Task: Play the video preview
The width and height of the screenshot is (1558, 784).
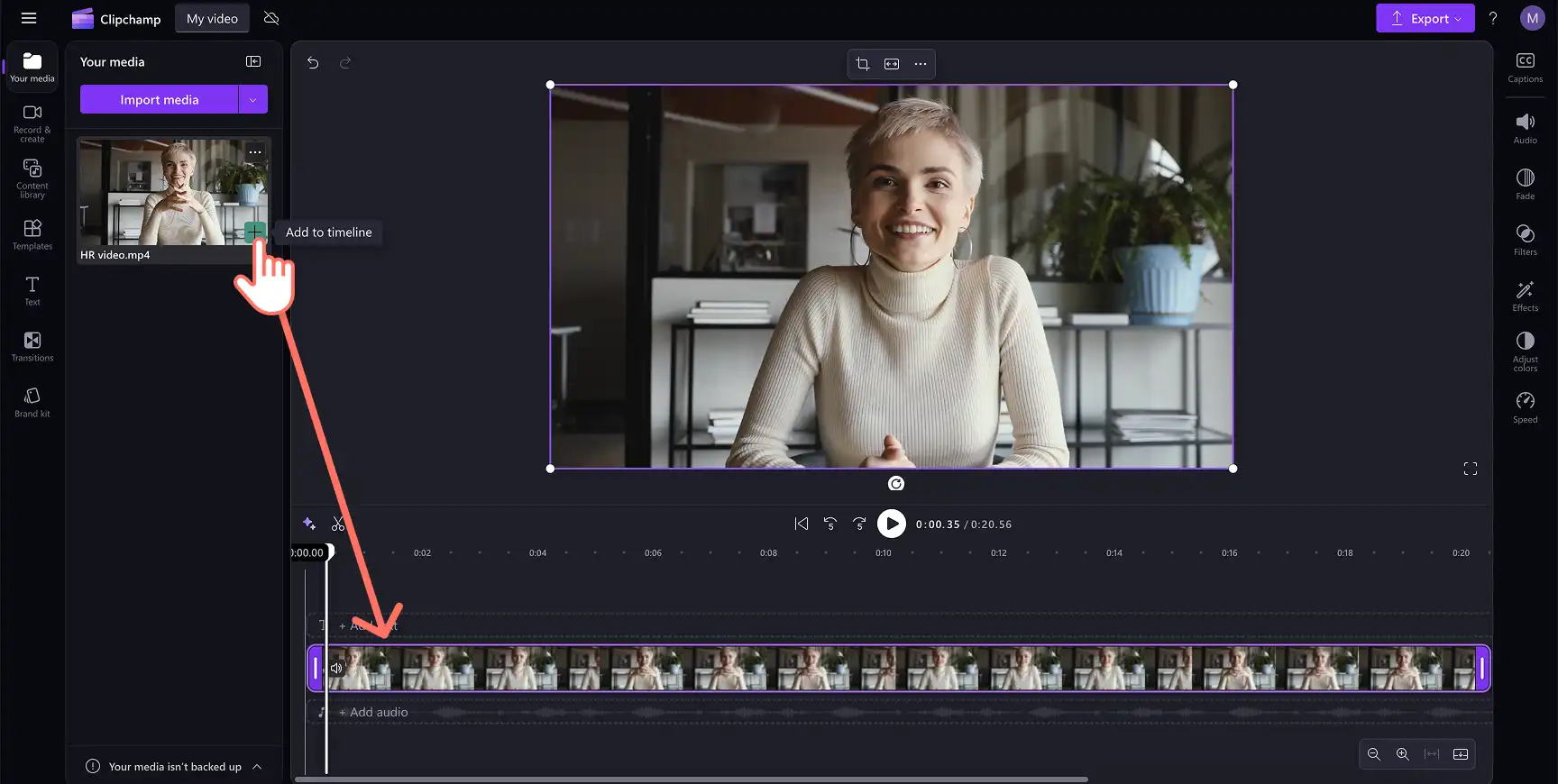Action: [x=892, y=524]
